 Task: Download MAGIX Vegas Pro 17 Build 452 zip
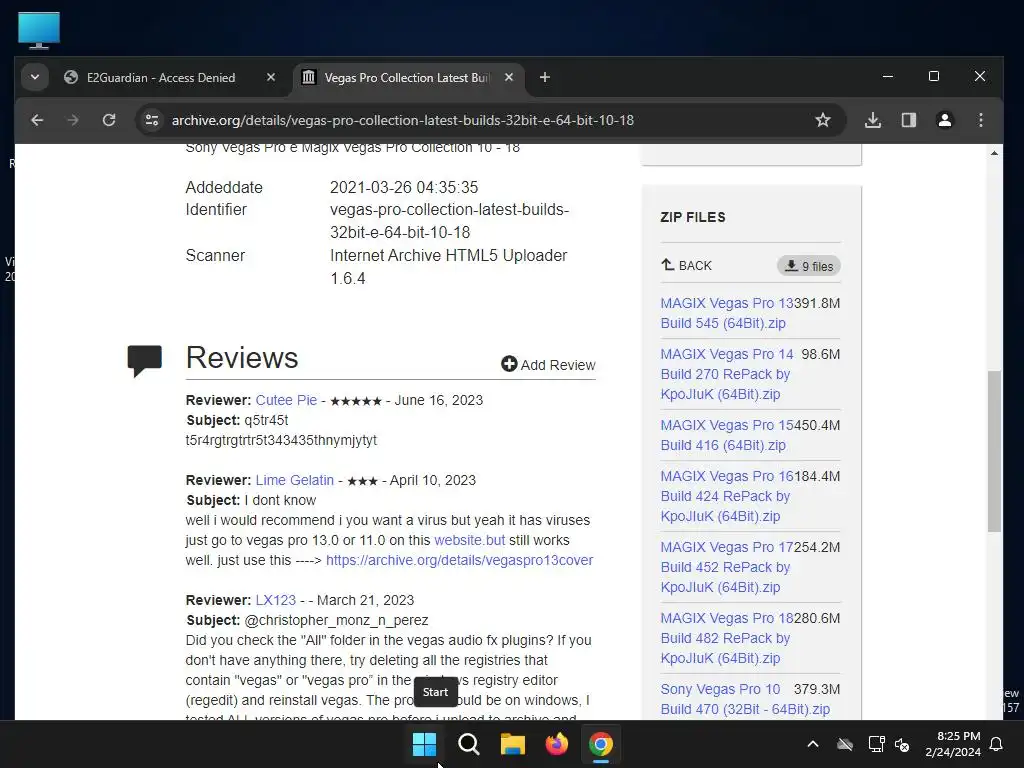click(x=726, y=567)
